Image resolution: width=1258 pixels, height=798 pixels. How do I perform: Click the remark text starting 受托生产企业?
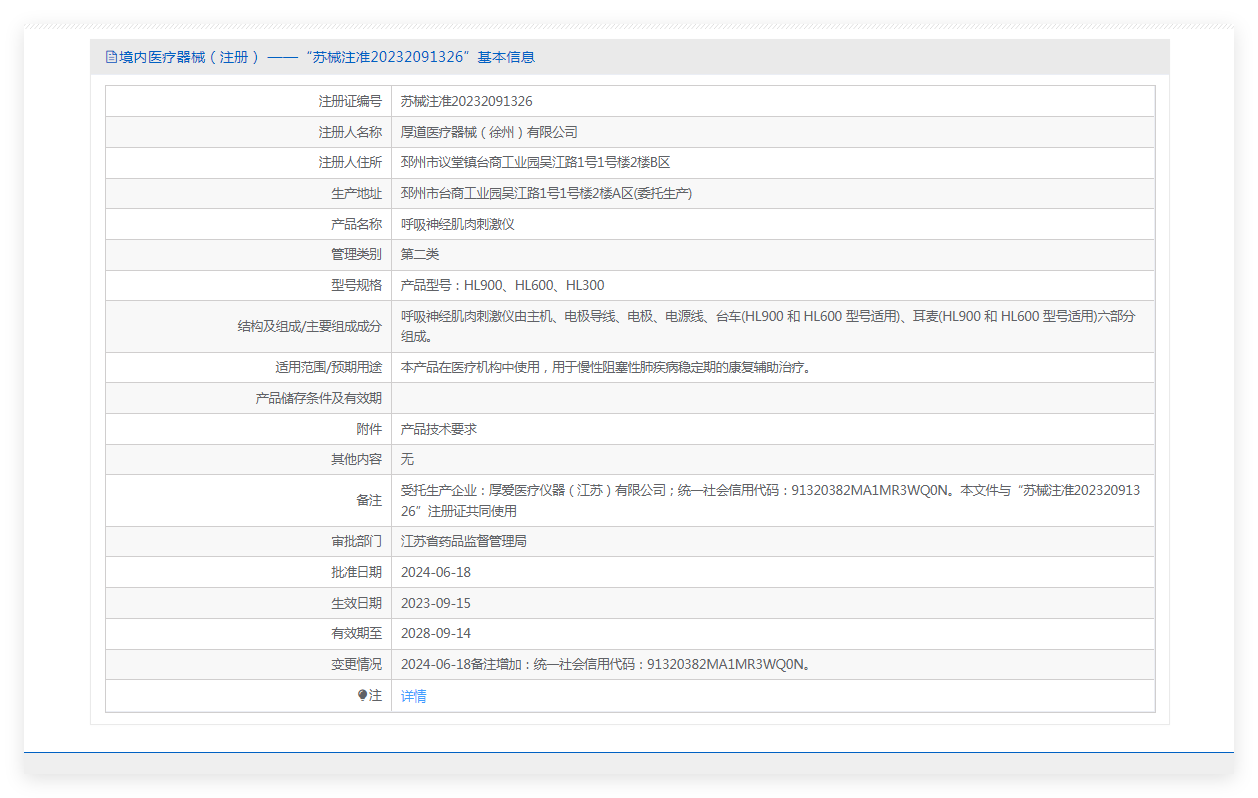[x=771, y=501]
